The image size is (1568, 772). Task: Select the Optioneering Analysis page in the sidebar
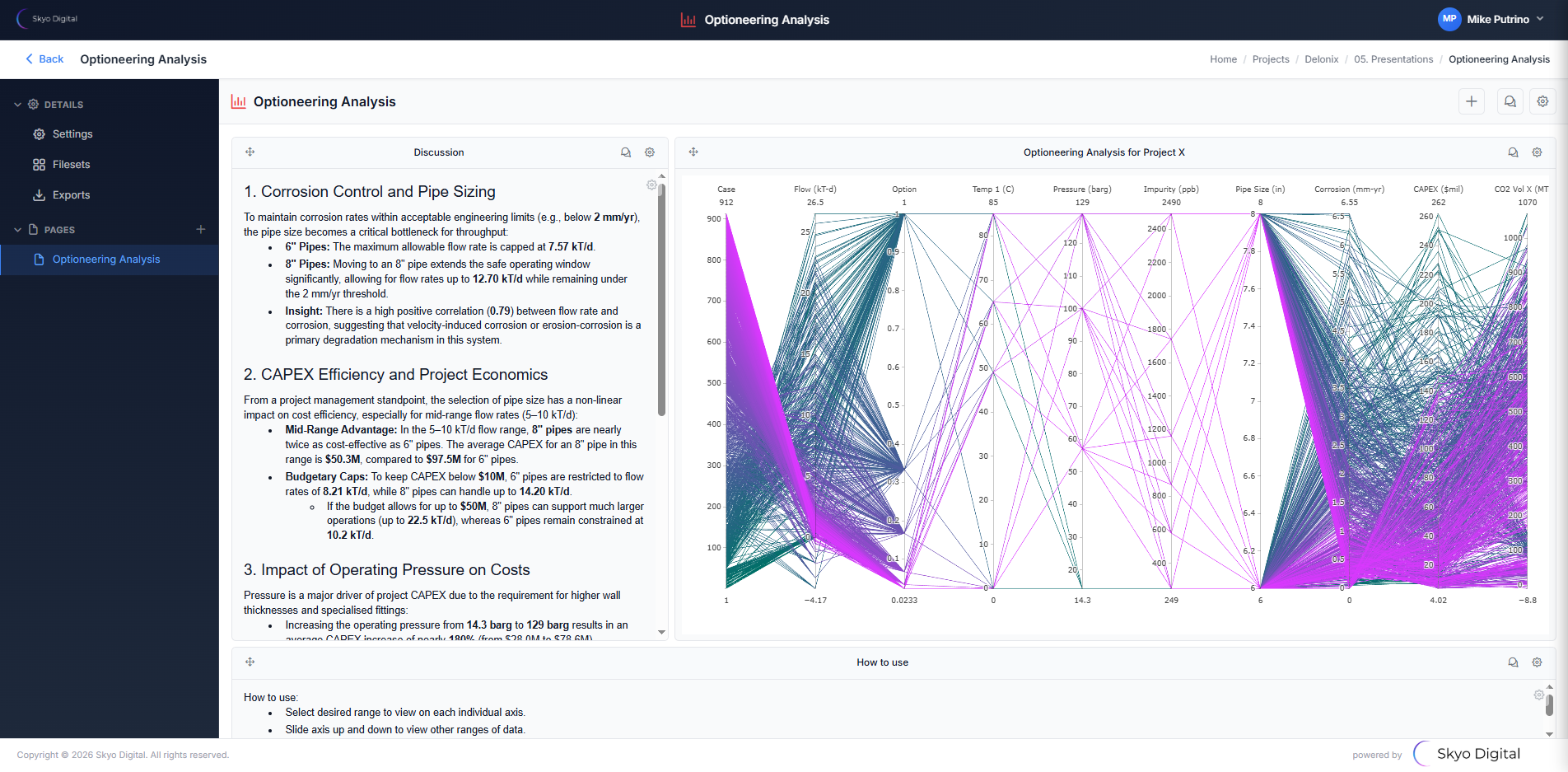[x=106, y=259]
